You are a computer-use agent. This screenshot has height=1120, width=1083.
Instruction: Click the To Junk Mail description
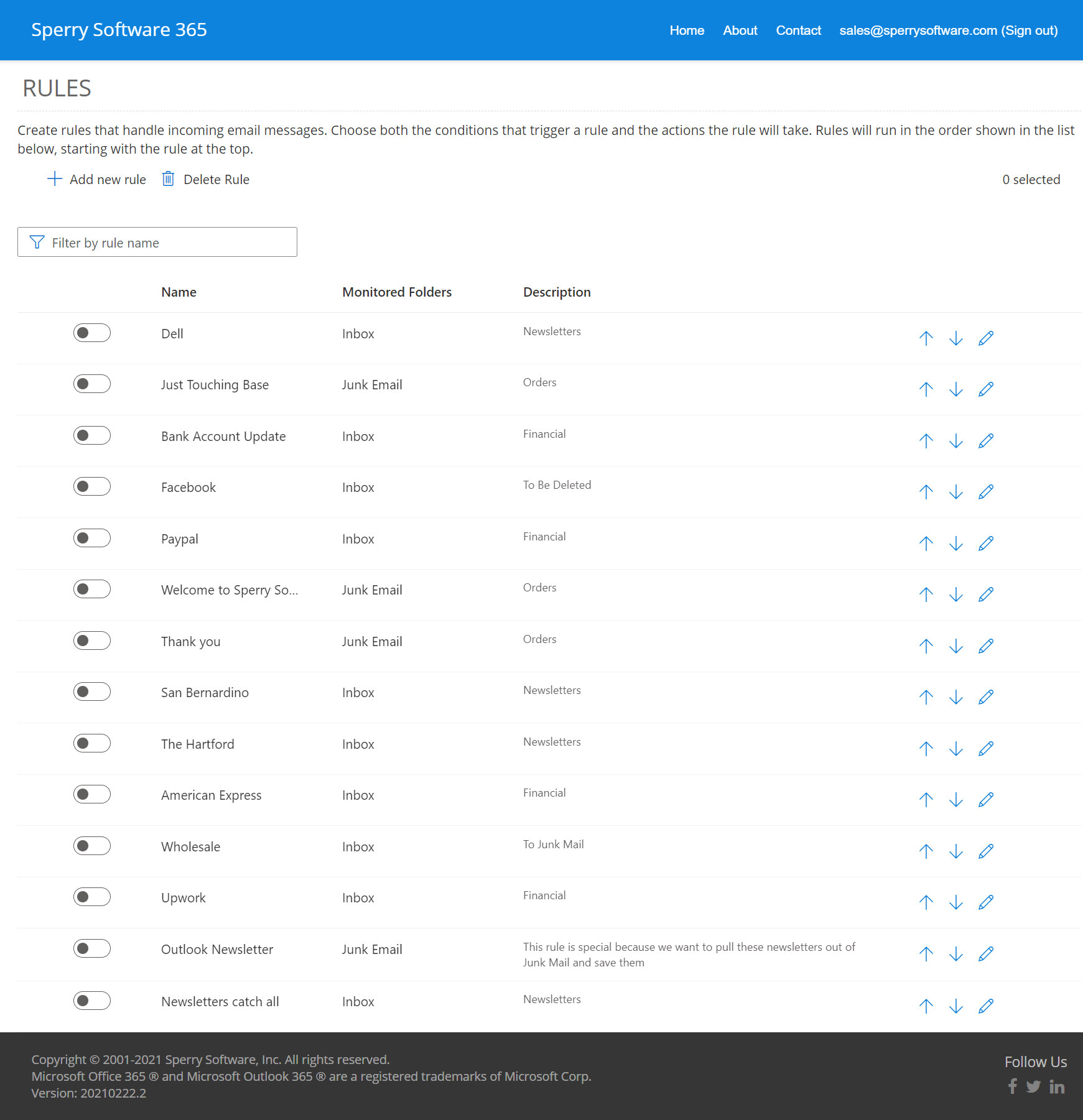tap(554, 845)
